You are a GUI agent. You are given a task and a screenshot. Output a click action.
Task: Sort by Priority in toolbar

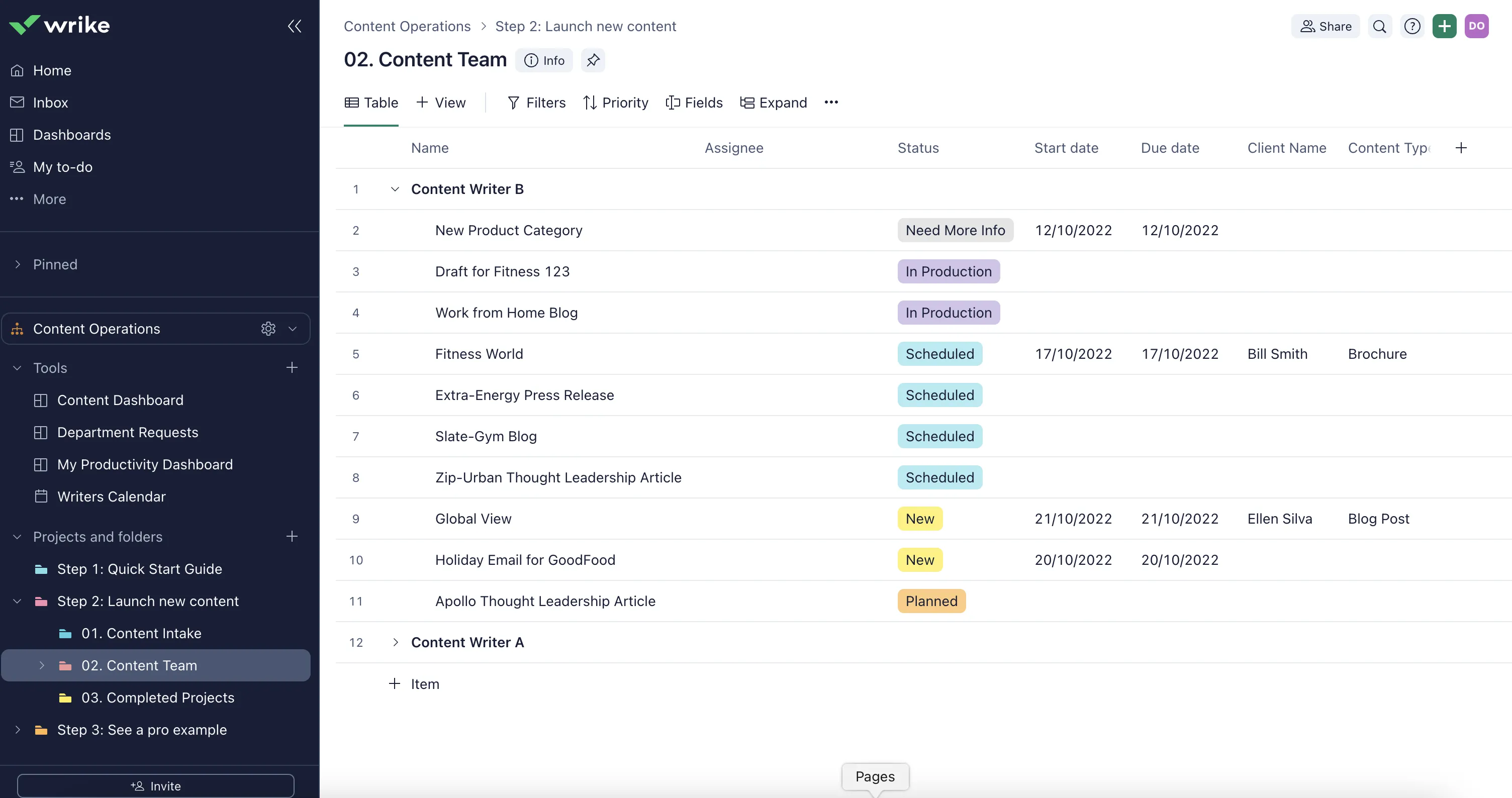pyautogui.click(x=615, y=103)
